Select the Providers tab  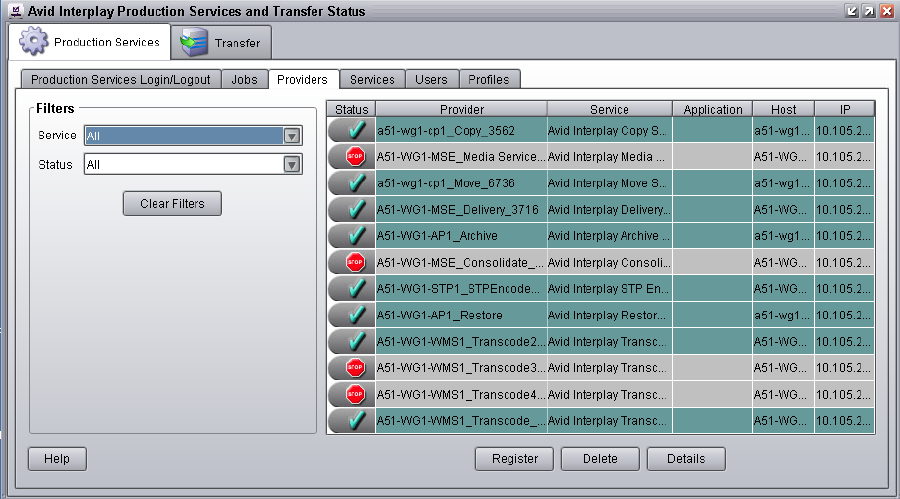(302, 79)
